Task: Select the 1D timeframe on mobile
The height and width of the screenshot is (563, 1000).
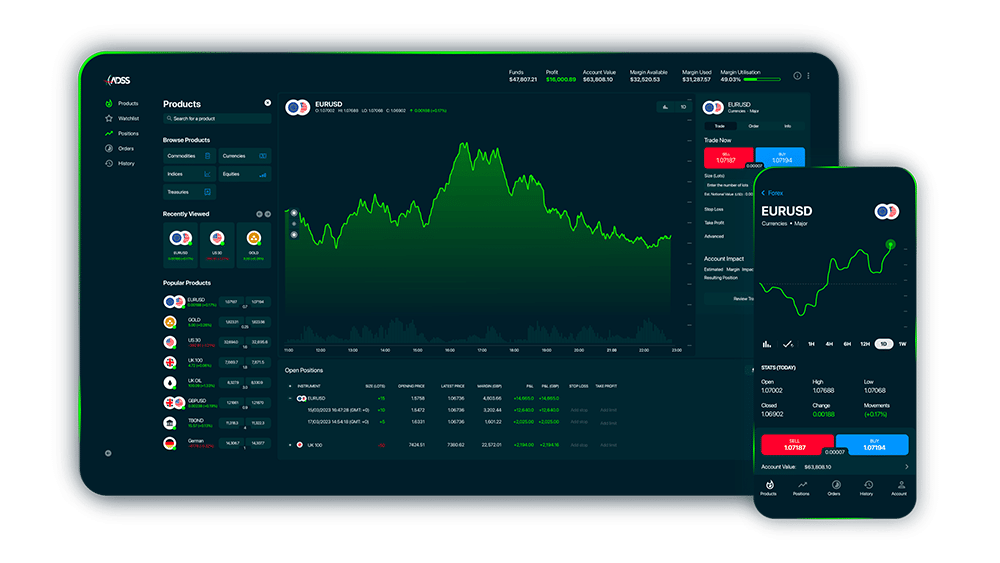Action: (883, 343)
